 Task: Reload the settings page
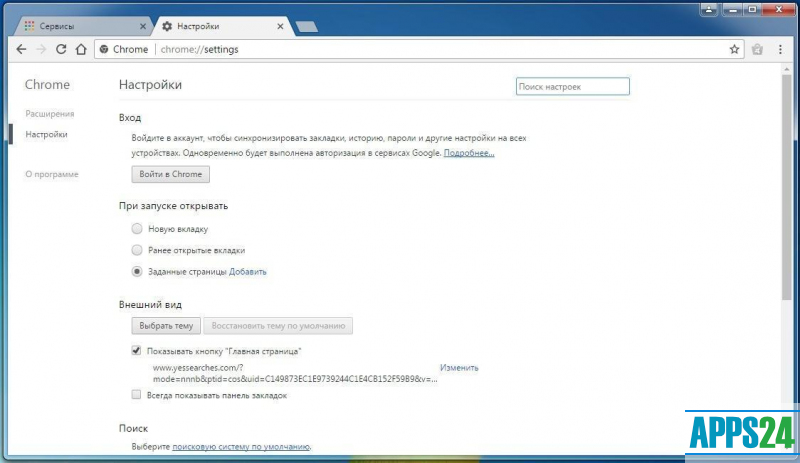point(61,49)
